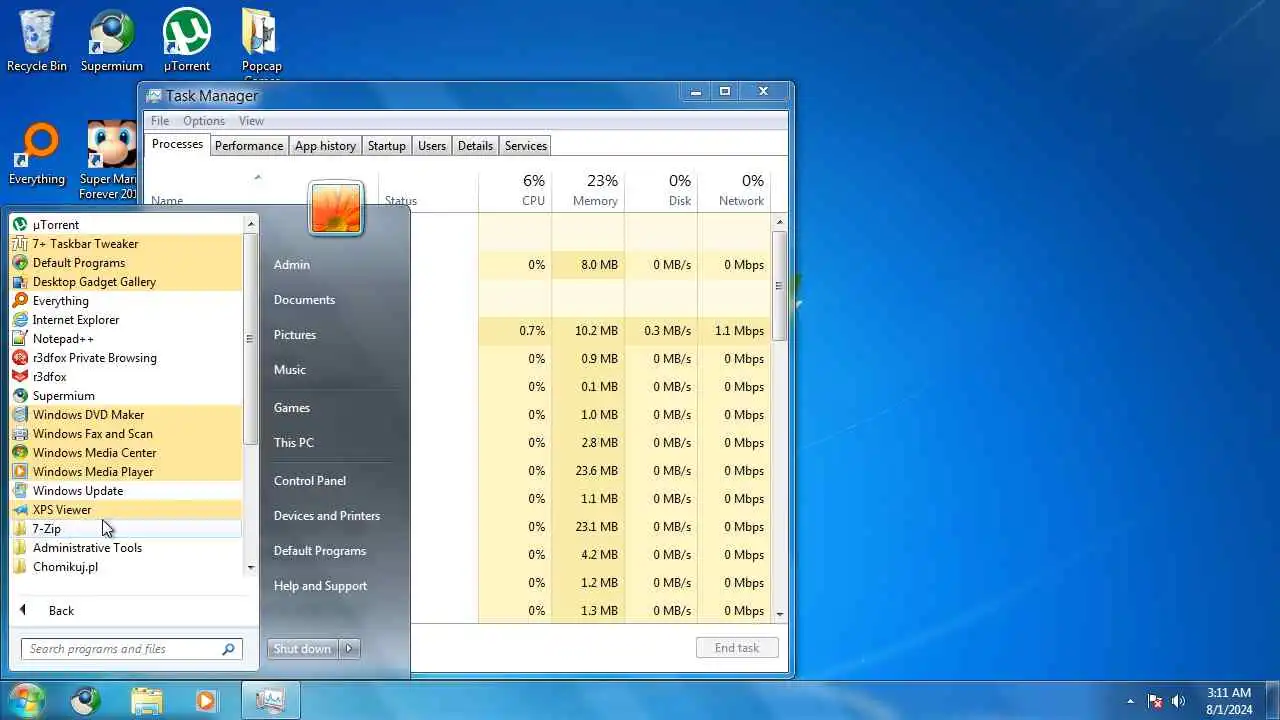Open Help and Support link
This screenshot has width=1280, height=720.
coord(320,586)
